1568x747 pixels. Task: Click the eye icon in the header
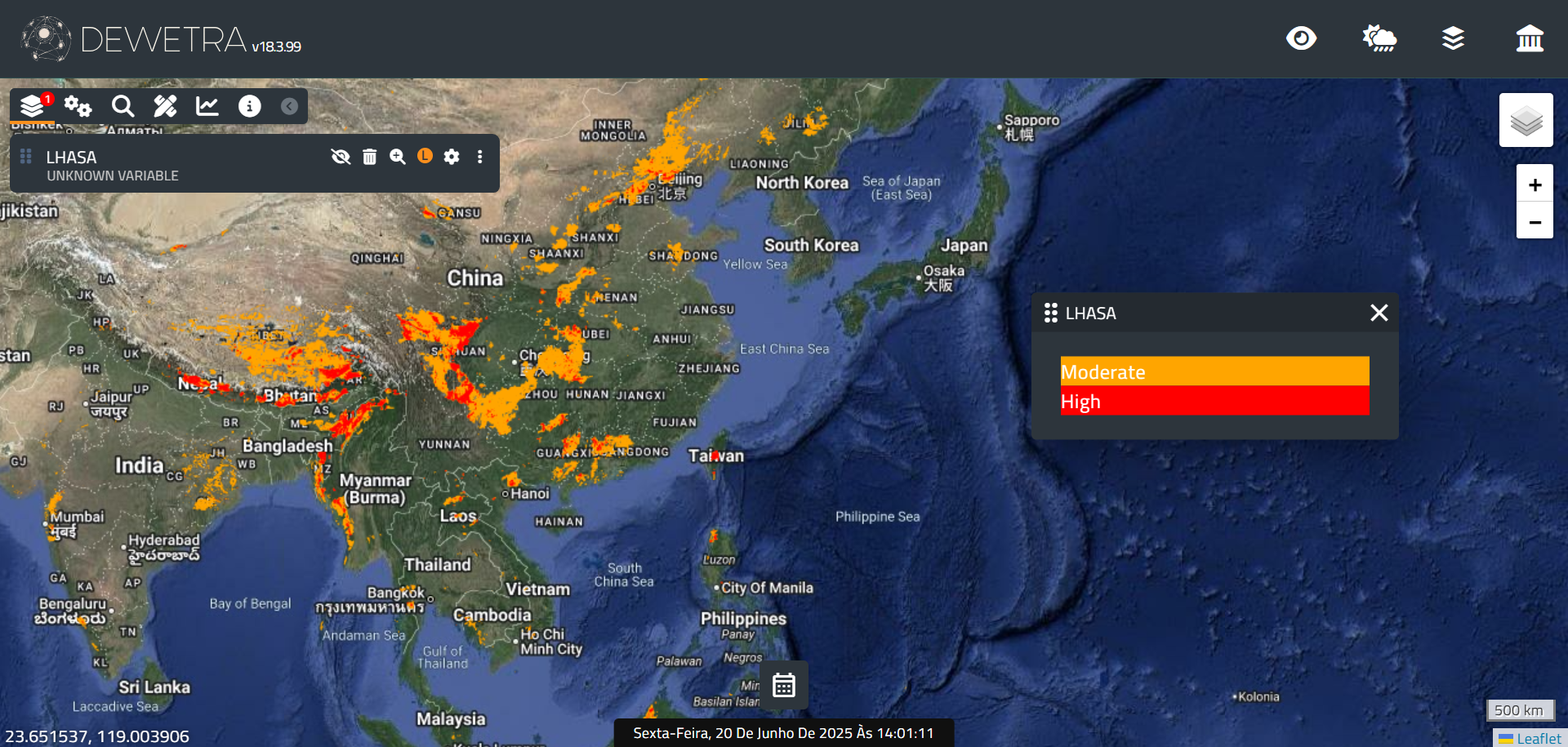click(x=1301, y=38)
